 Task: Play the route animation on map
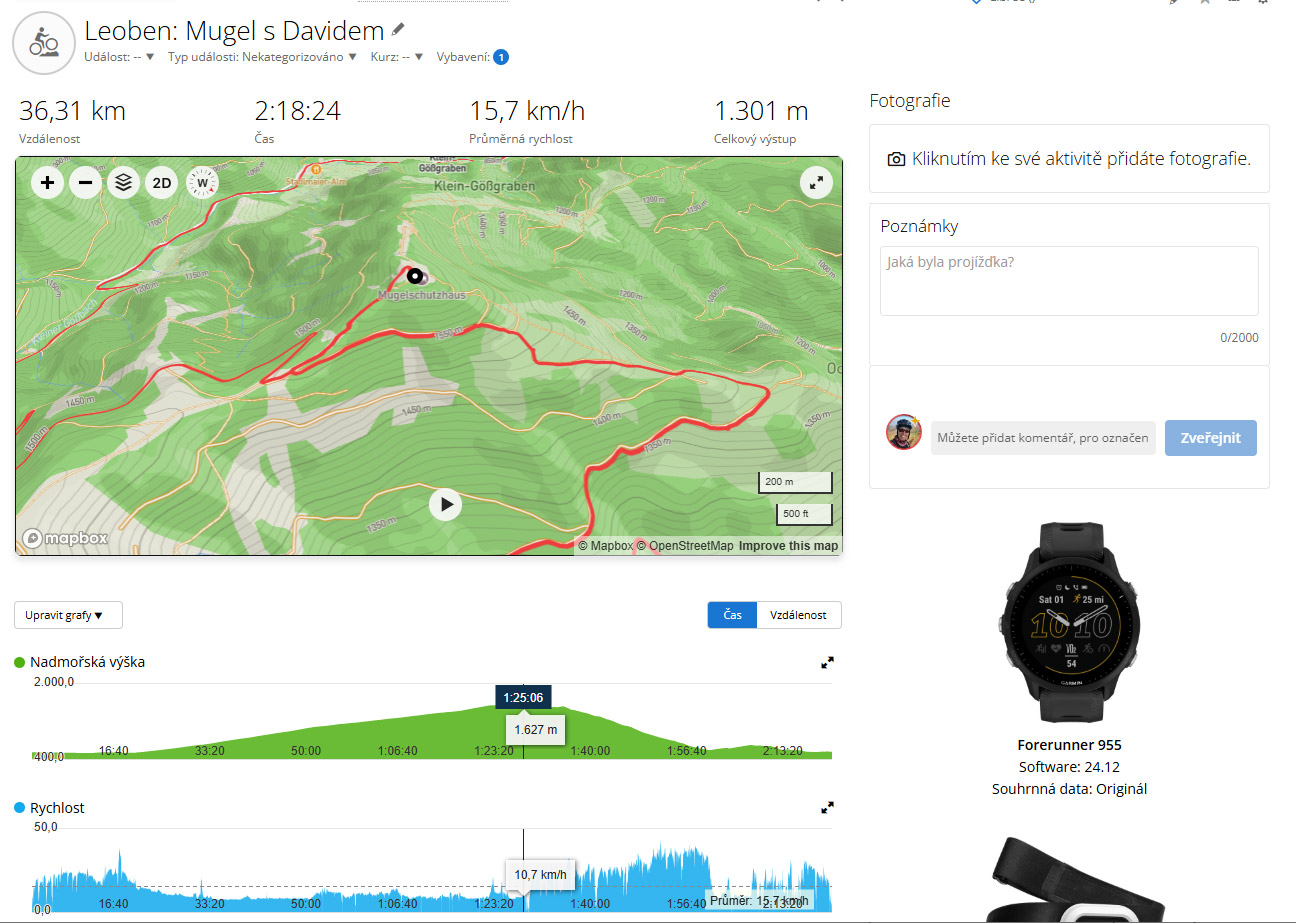(446, 505)
